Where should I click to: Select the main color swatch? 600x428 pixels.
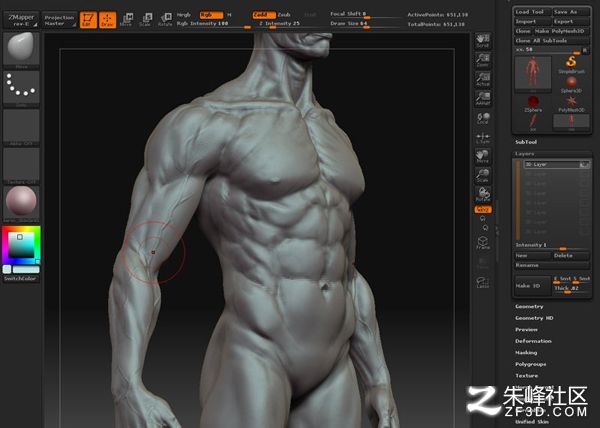26,269
